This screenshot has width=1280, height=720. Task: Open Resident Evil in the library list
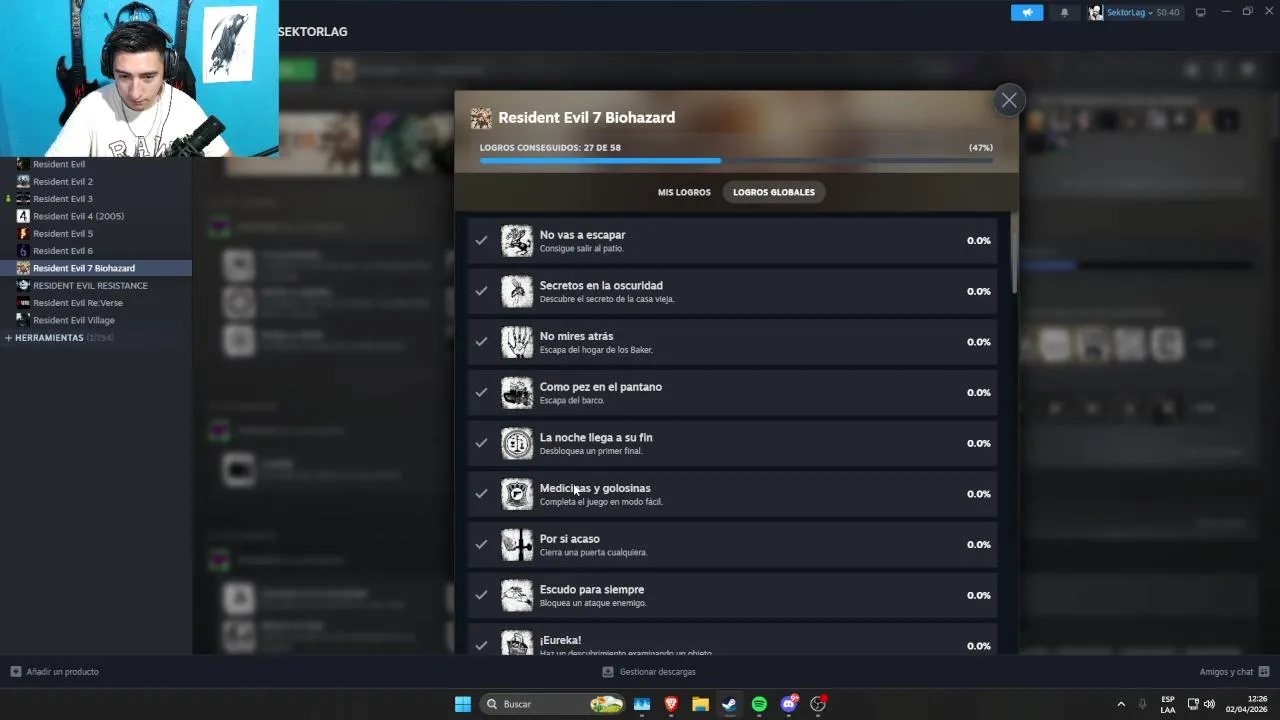click(x=59, y=164)
